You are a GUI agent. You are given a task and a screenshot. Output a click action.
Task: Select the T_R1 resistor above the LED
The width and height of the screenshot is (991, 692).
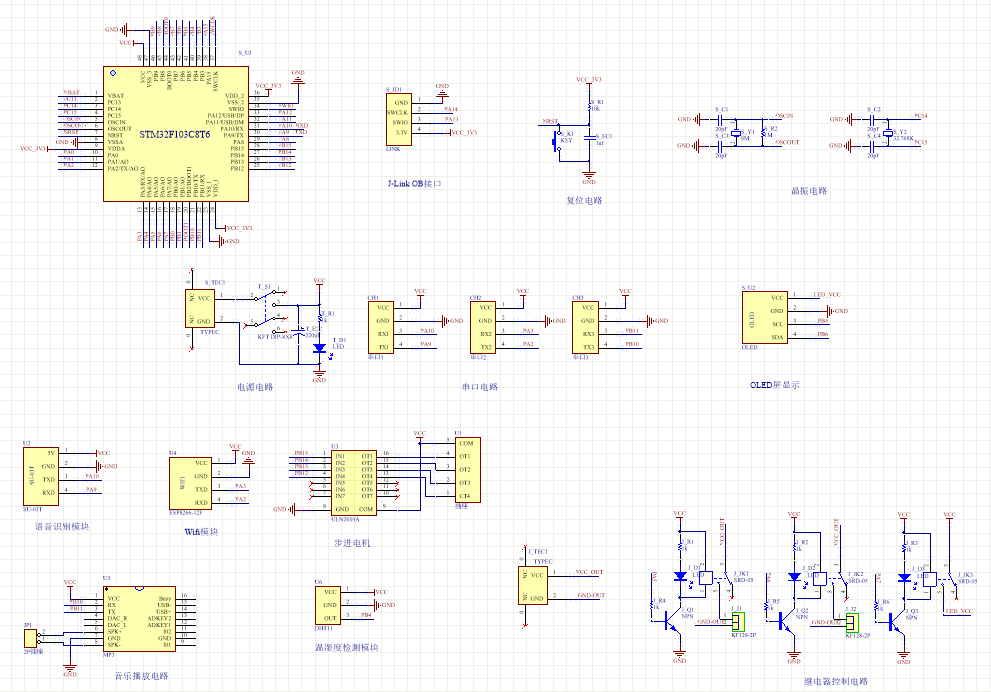click(320, 317)
